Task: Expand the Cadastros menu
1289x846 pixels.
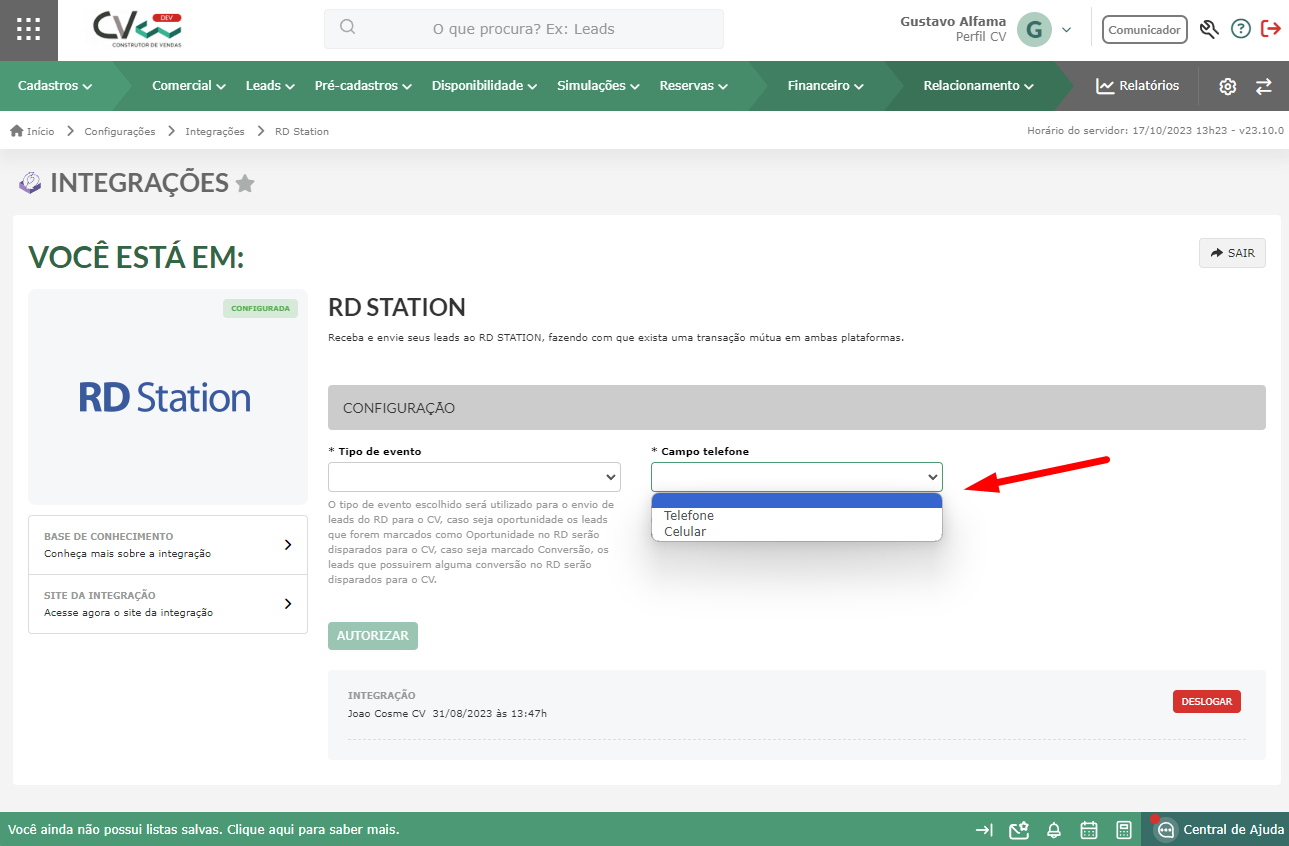Action: pos(55,86)
